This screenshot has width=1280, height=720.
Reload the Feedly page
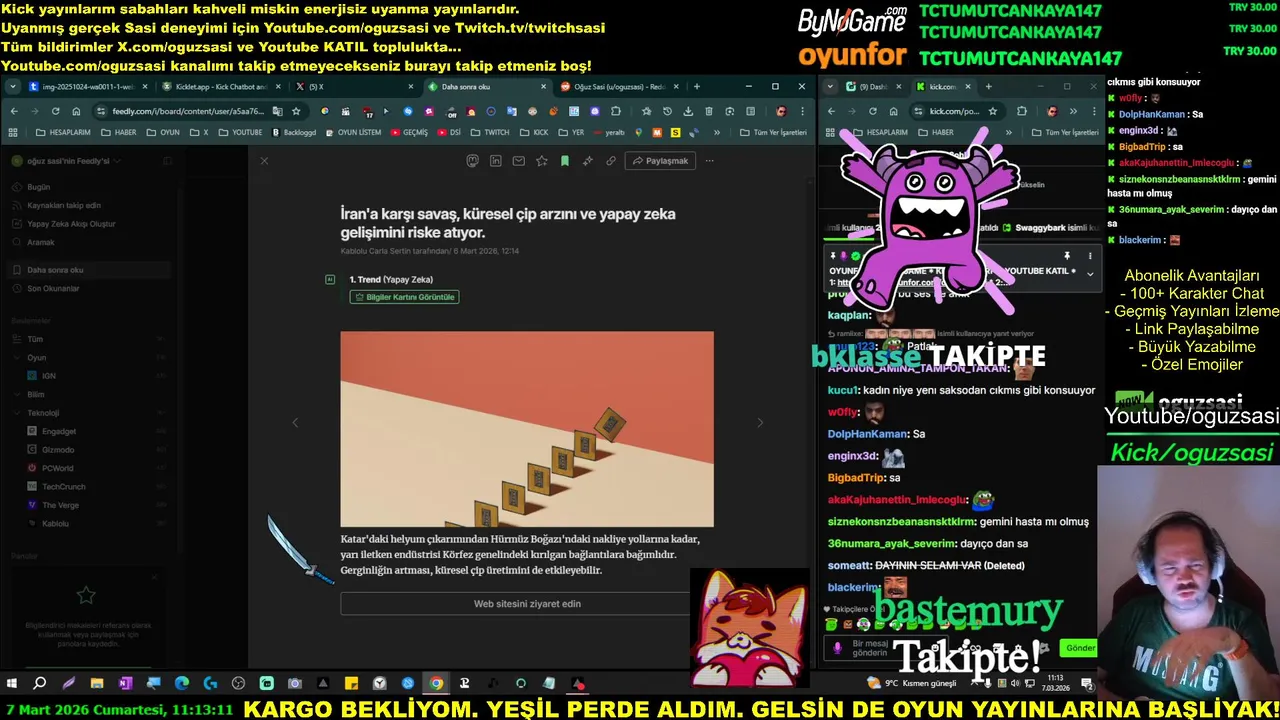(56, 111)
